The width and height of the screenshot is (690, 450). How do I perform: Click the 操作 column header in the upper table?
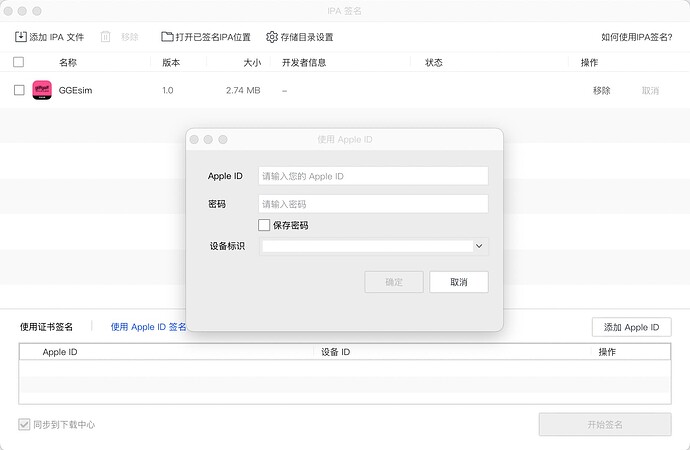(x=590, y=62)
